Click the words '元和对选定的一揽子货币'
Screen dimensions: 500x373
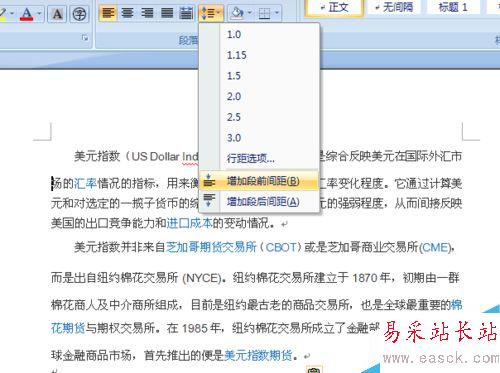point(114,203)
